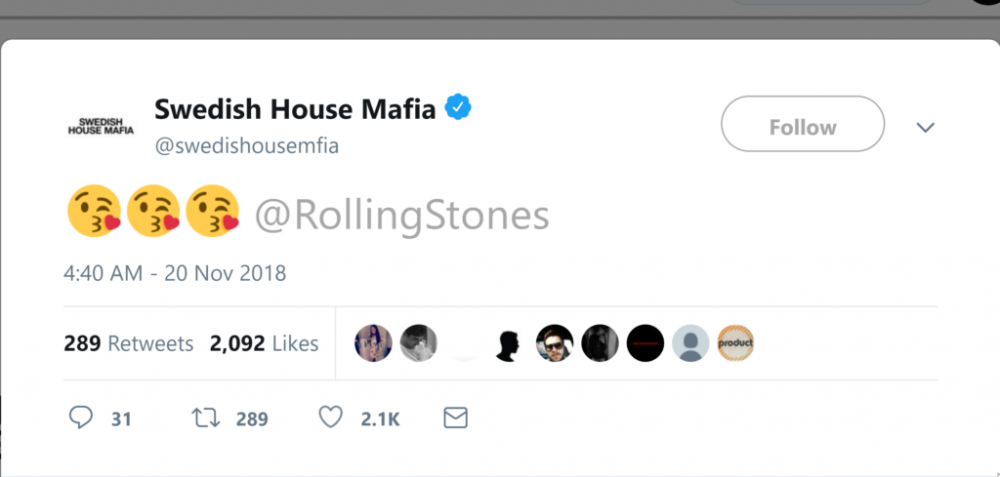Open the sunglasses man avatar

(x=554, y=343)
